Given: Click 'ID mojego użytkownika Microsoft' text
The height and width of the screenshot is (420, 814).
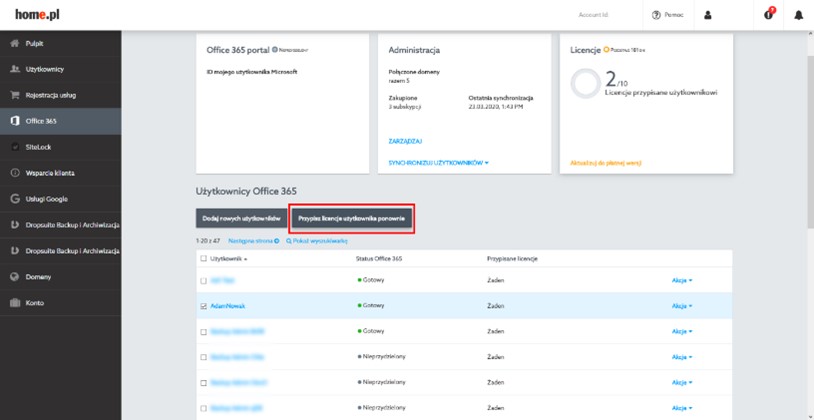Looking at the screenshot, I should 252,72.
